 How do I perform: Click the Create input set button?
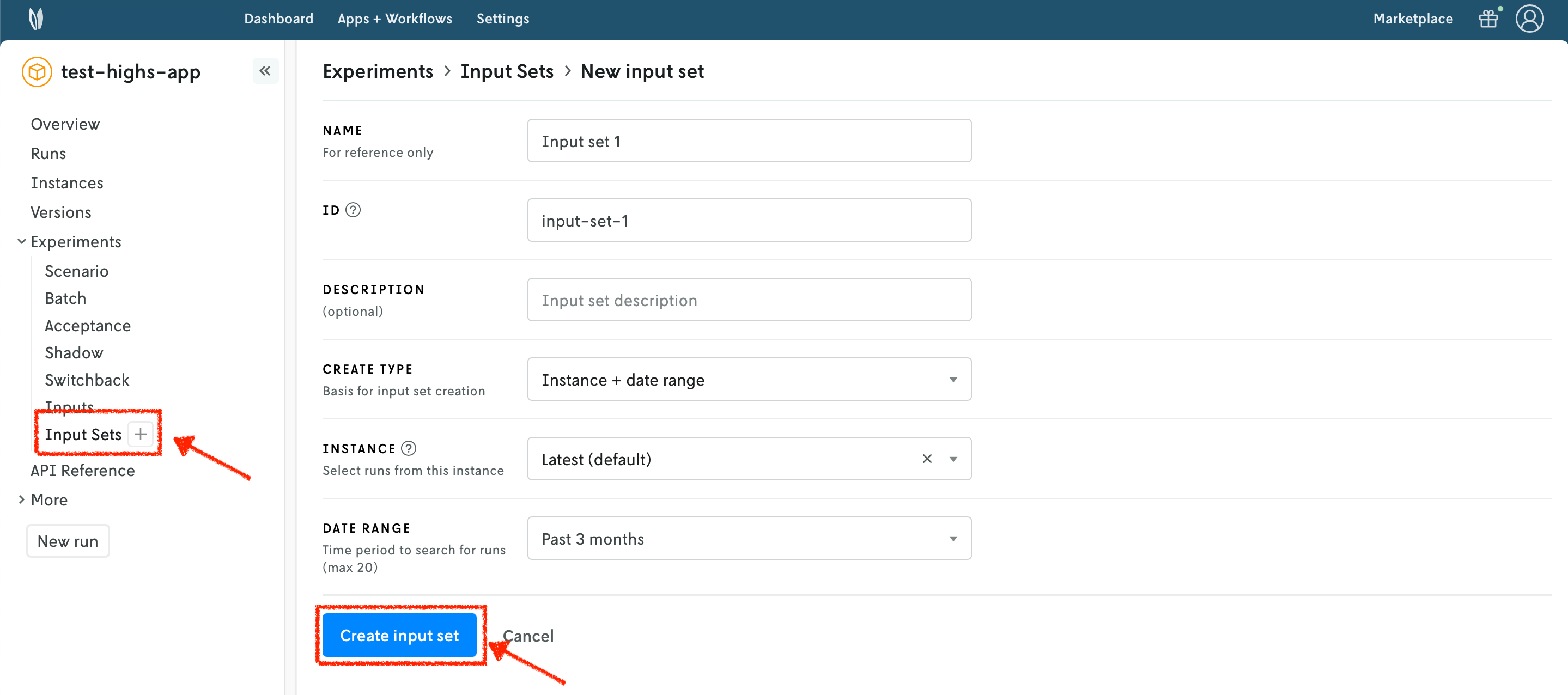[x=400, y=635]
